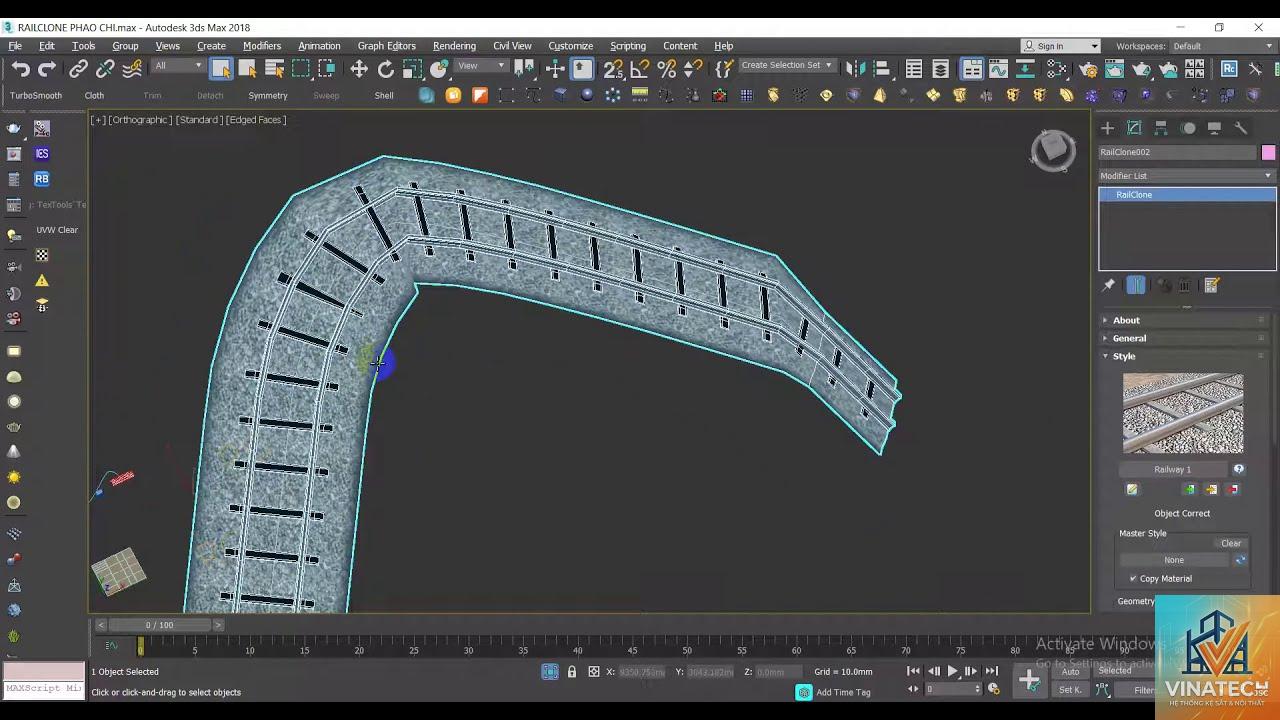Expand the About rollout
Image resolution: width=1280 pixels, height=720 pixels.
(x=1185, y=320)
